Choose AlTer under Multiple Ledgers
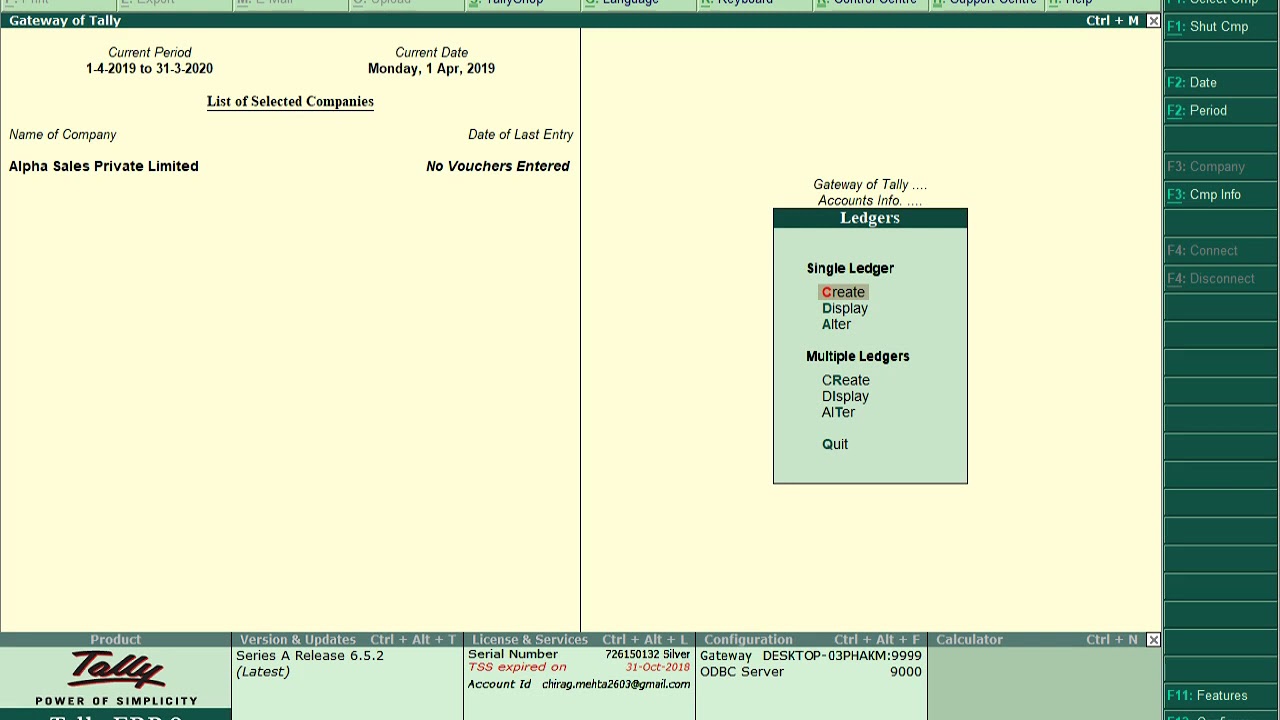The height and width of the screenshot is (720, 1280). 838,412
